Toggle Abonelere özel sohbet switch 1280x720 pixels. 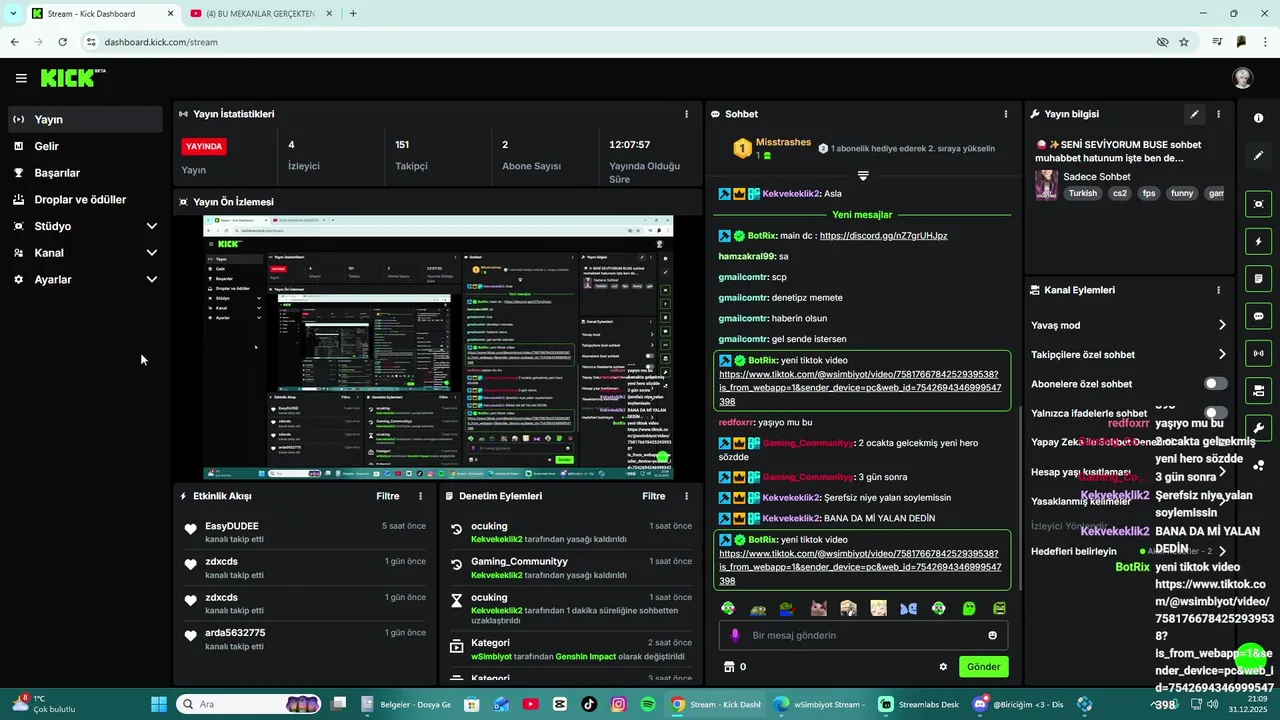(1215, 384)
